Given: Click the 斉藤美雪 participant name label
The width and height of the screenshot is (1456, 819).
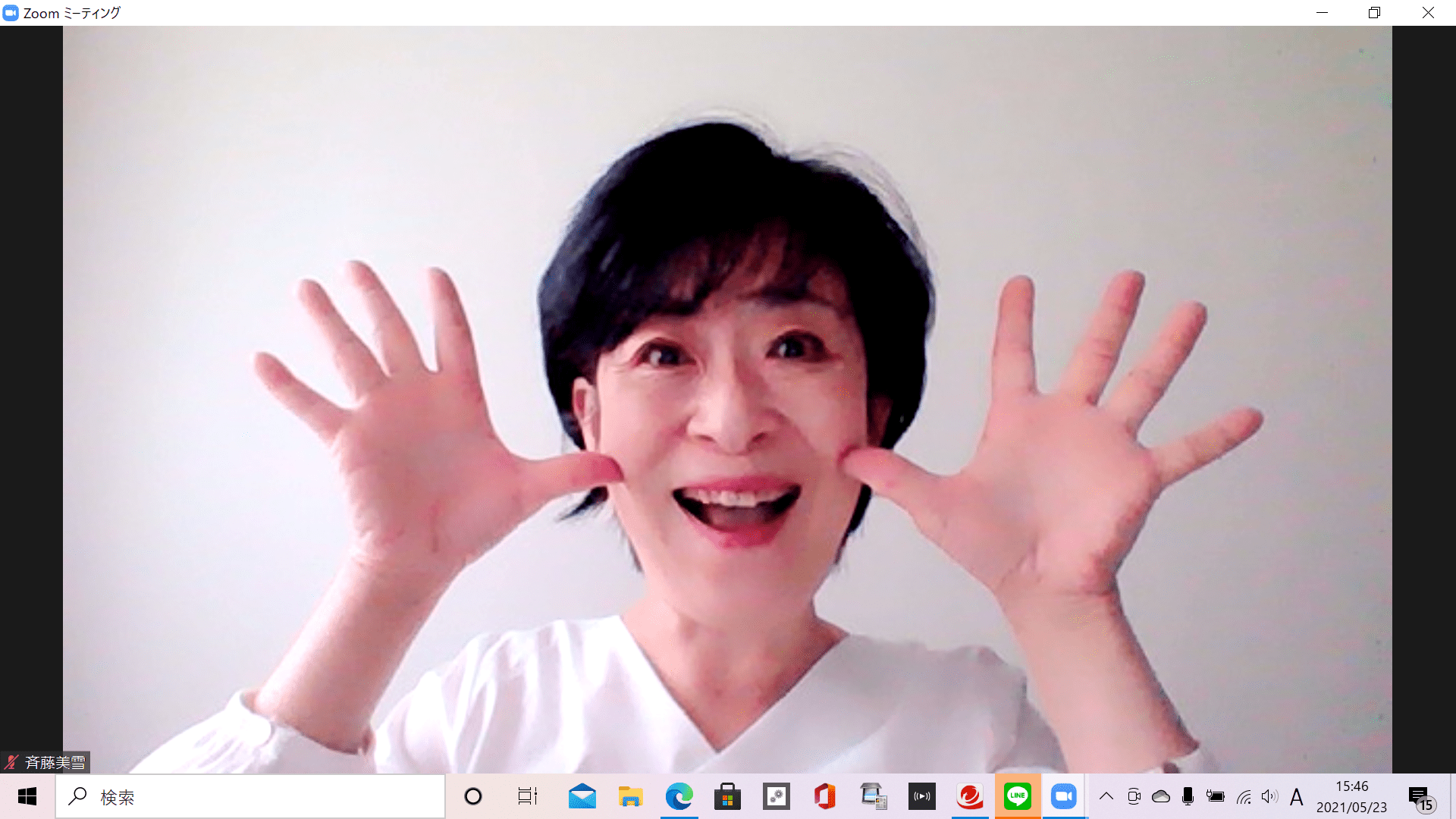Looking at the screenshot, I should tap(55, 762).
